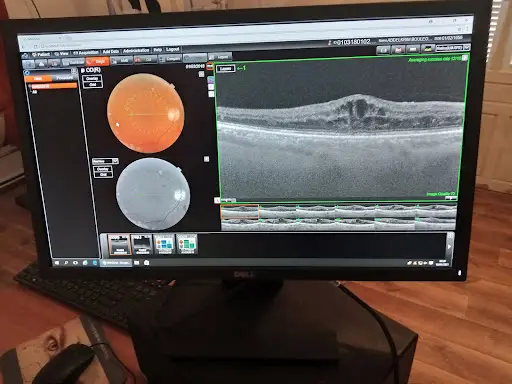512x384 pixels.
Task: Open File Explorer from the taskbar
Action: [x=137, y=263]
